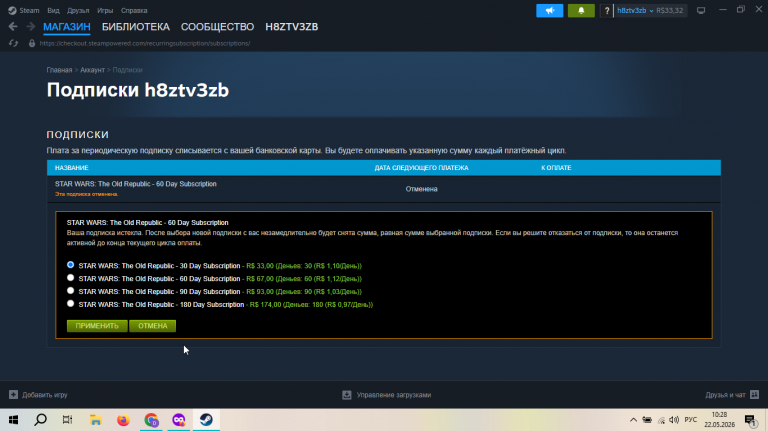Open the Справка menu

(134, 10)
